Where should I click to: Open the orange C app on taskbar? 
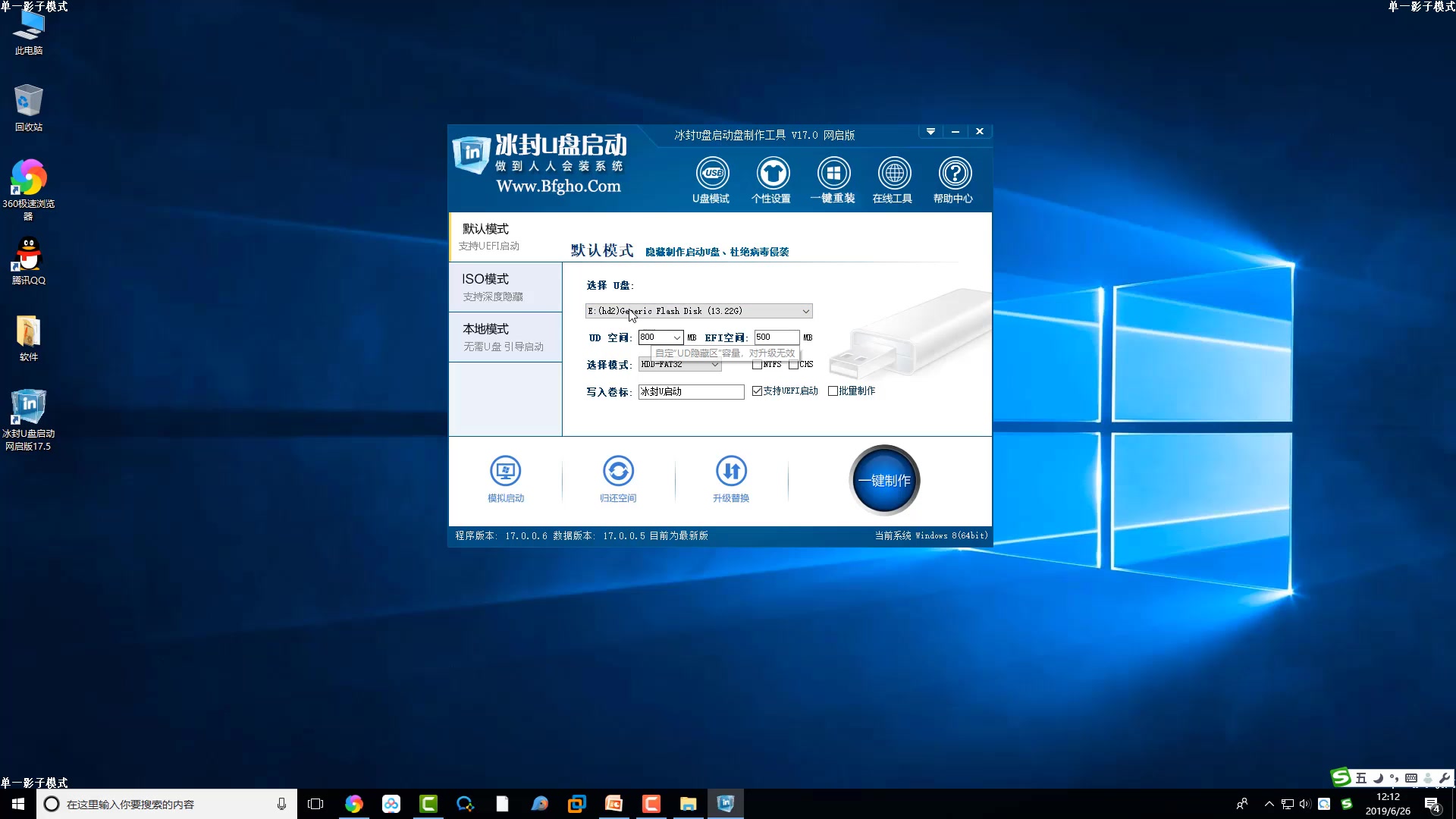(x=651, y=804)
